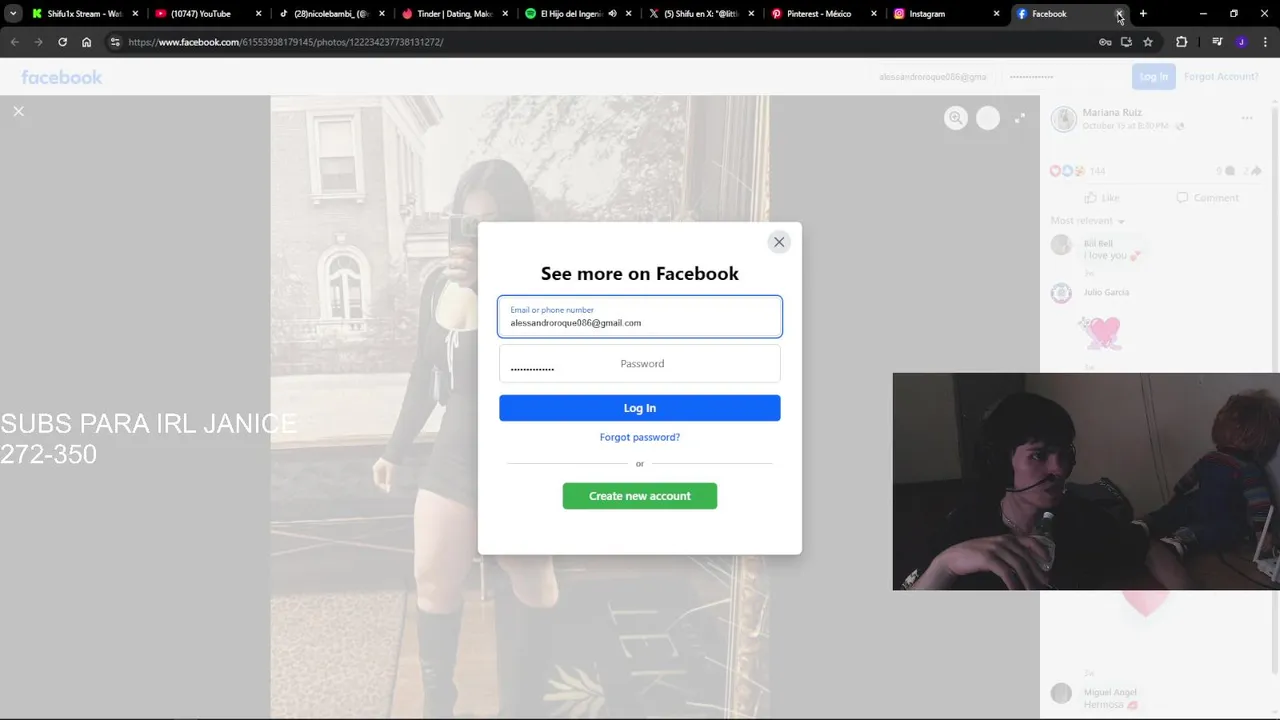Click the Create new account button
This screenshot has width=1280, height=720.
[640, 496]
